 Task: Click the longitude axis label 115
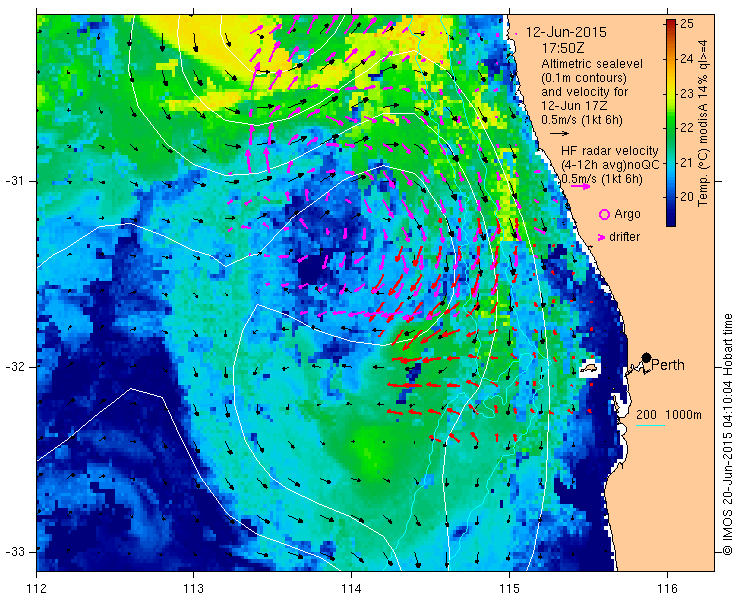pos(509,589)
